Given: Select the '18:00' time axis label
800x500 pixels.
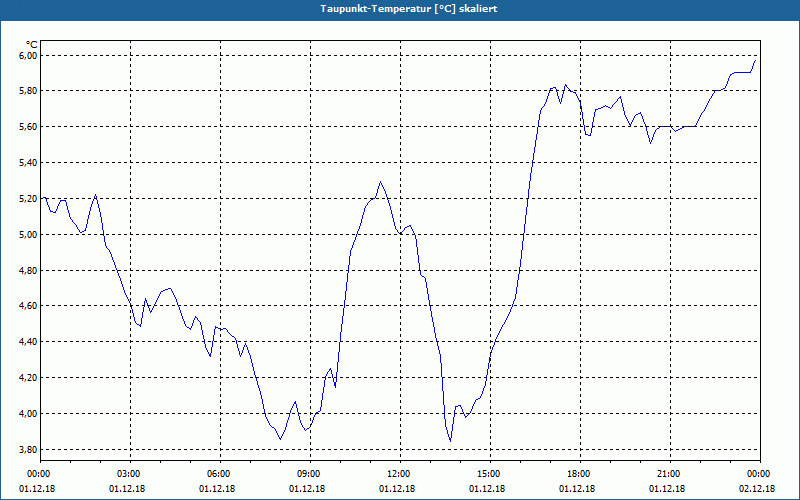Looking at the screenshot, I should click(580, 474).
